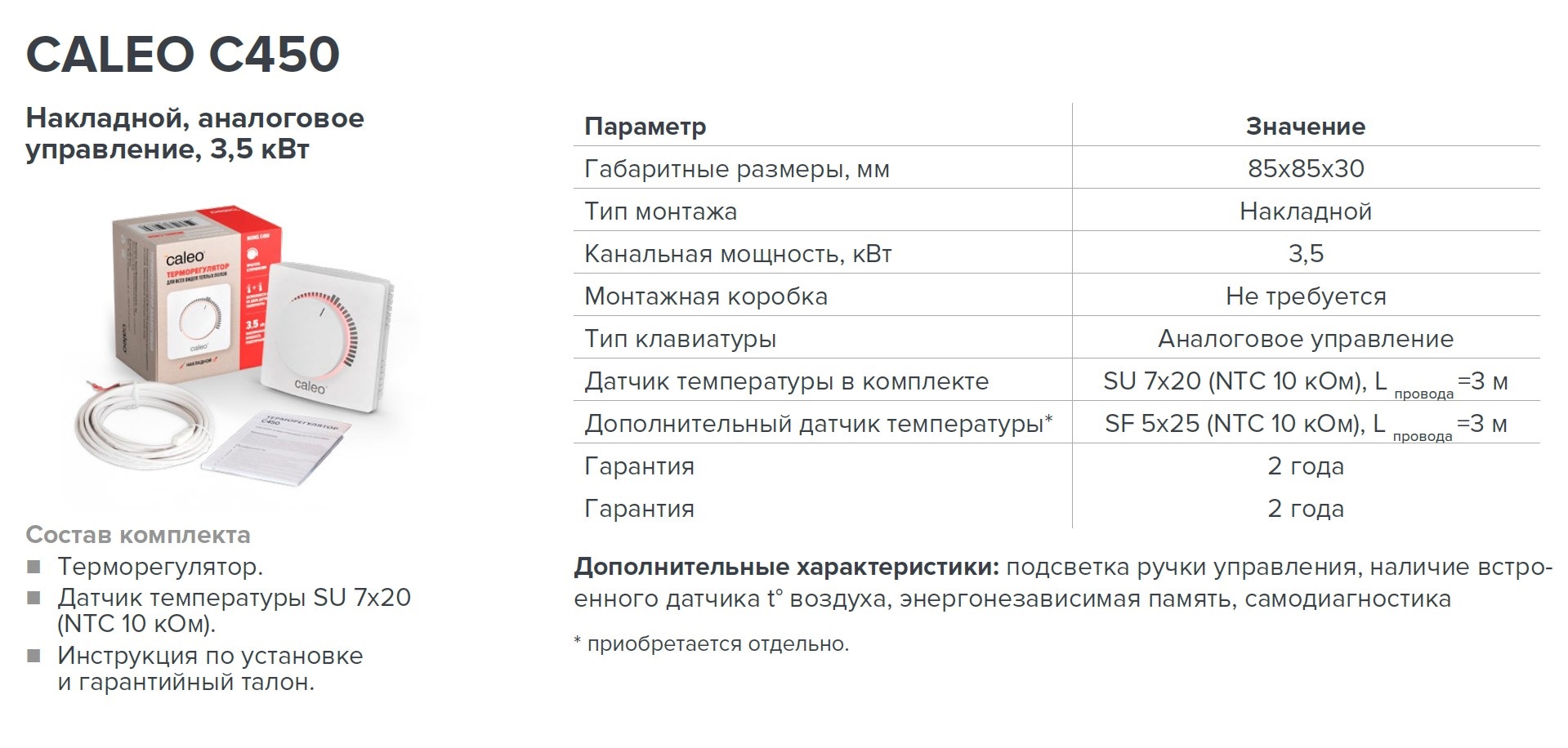Select the Тип монтажа row label
The width and height of the screenshot is (1568, 748).
pos(660,211)
